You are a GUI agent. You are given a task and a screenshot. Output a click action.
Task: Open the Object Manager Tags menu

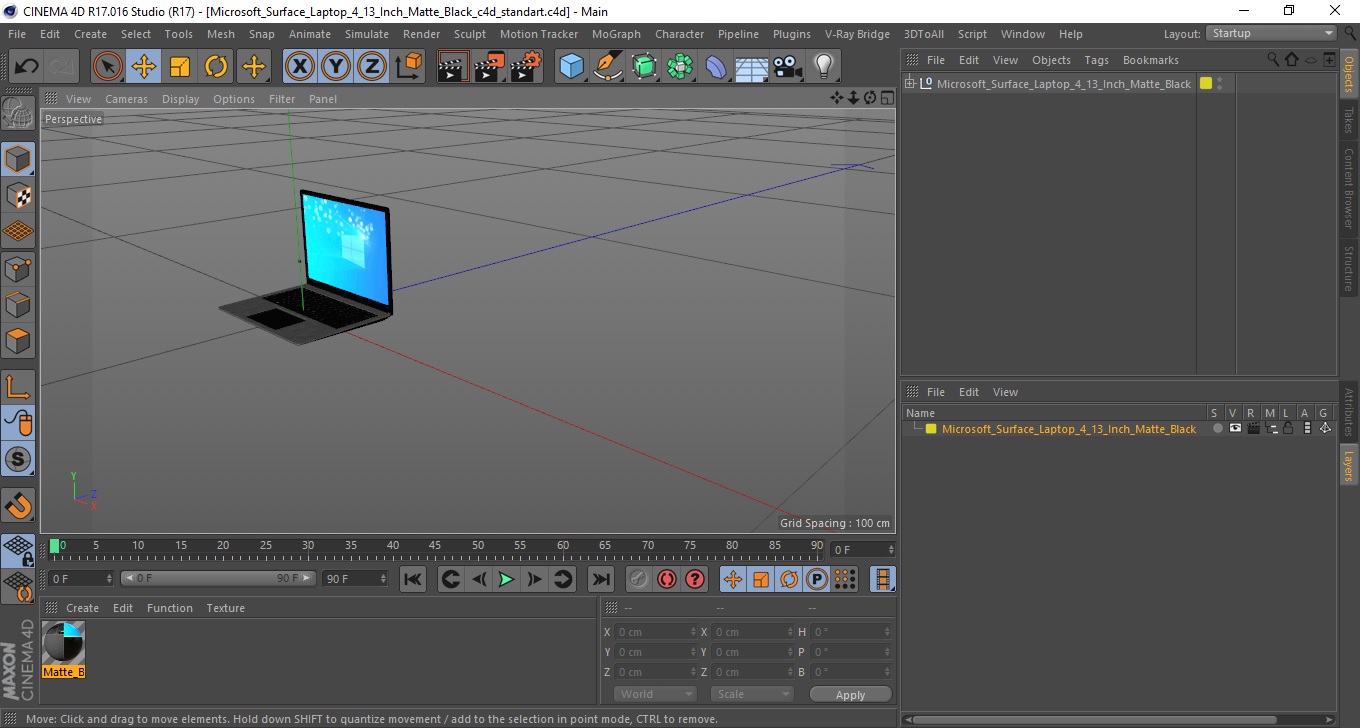tap(1096, 60)
